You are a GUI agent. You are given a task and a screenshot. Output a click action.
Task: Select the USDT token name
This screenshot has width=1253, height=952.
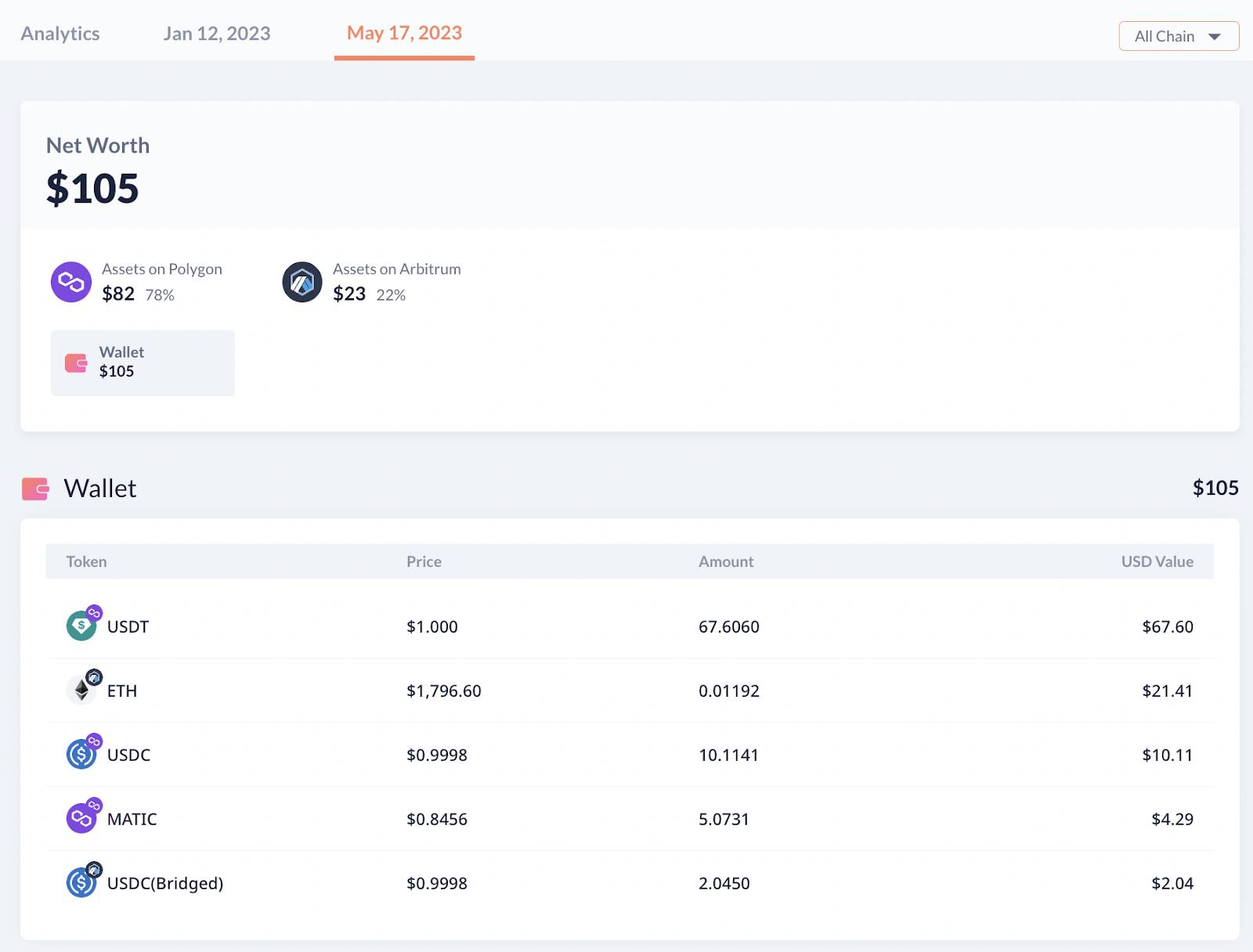(x=128, y=626)
